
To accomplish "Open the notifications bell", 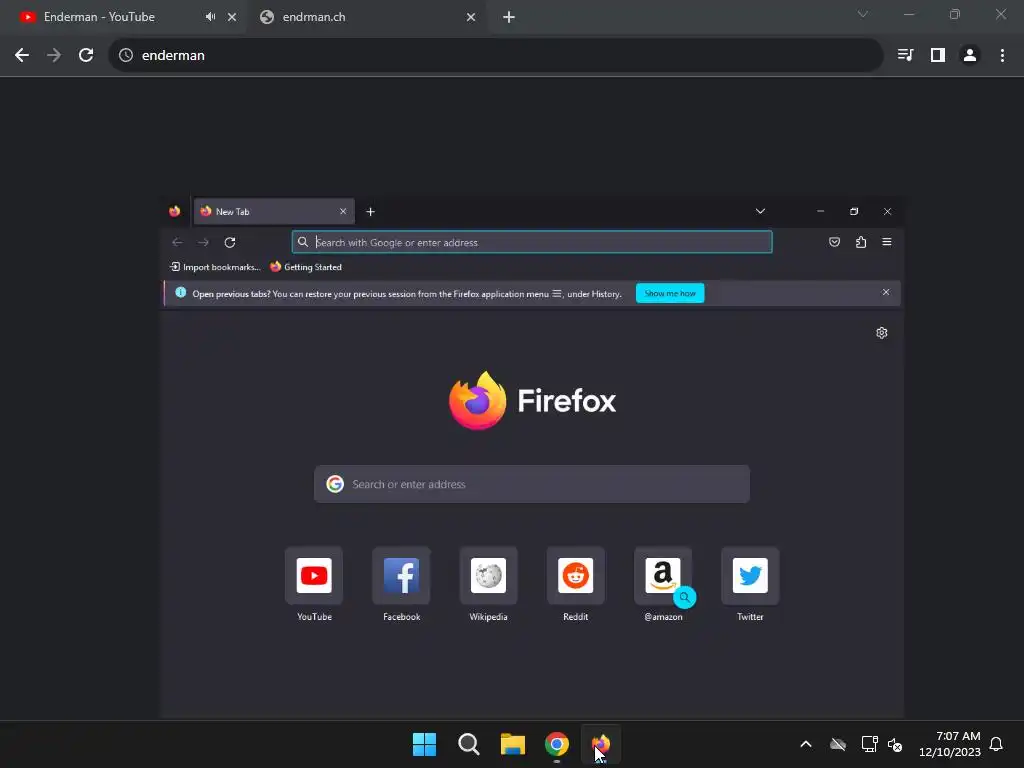I will click(996, 744).
